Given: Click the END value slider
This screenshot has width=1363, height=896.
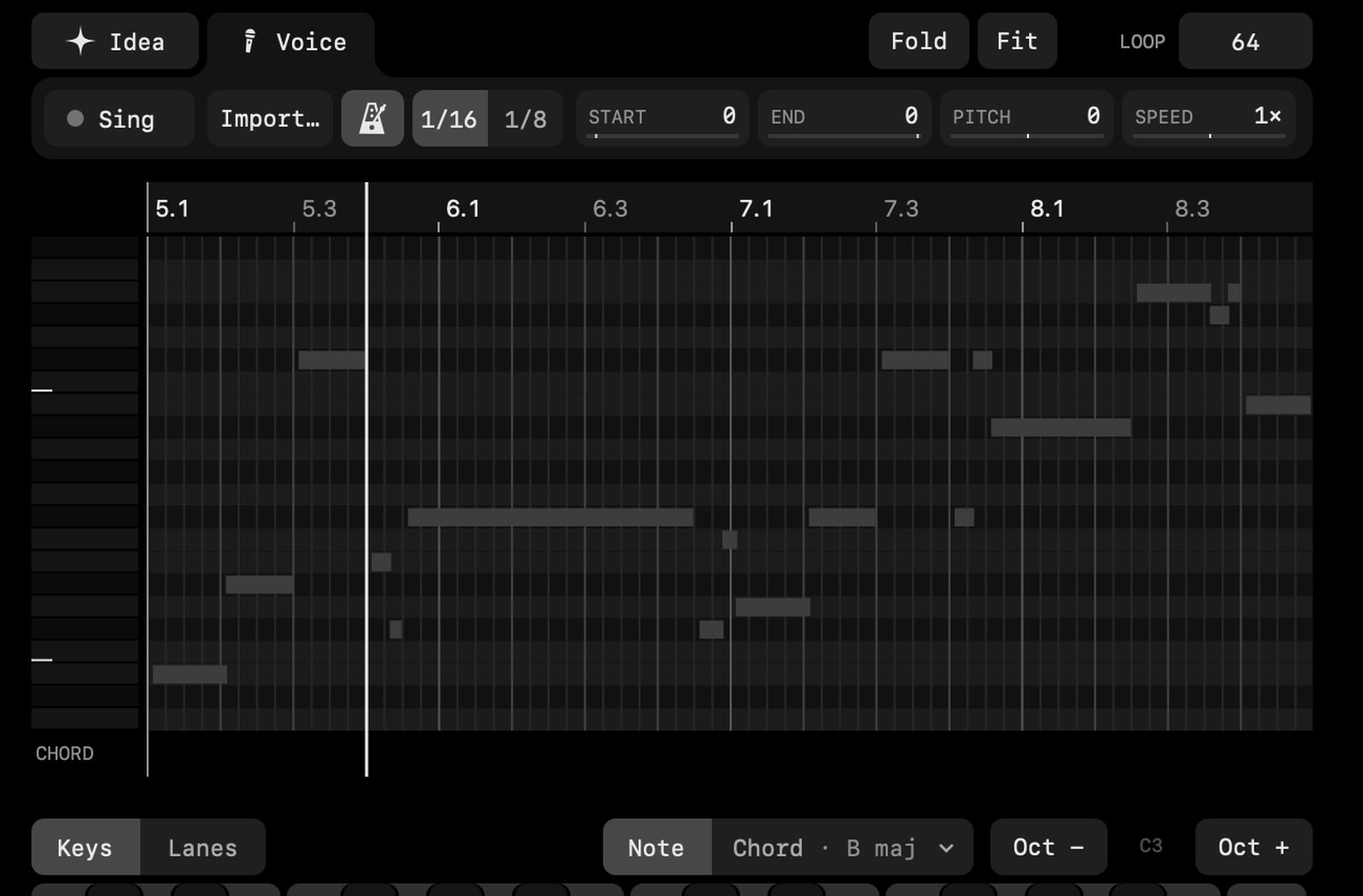Looking at the screenshot, I should tap(844, 118).
